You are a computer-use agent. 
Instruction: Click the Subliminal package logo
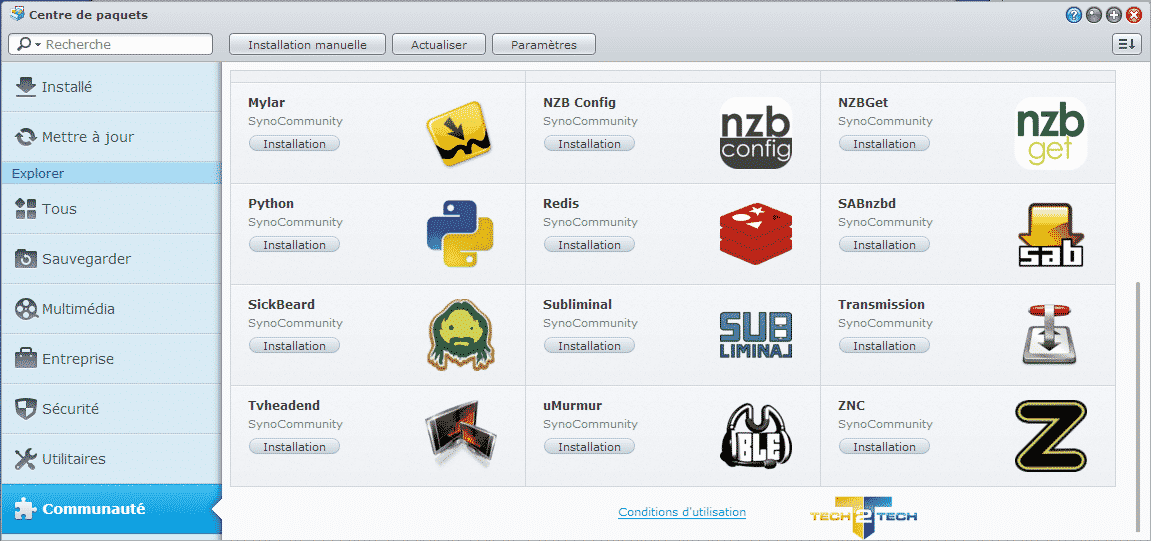pyautogui.click(x=756, y=335)
